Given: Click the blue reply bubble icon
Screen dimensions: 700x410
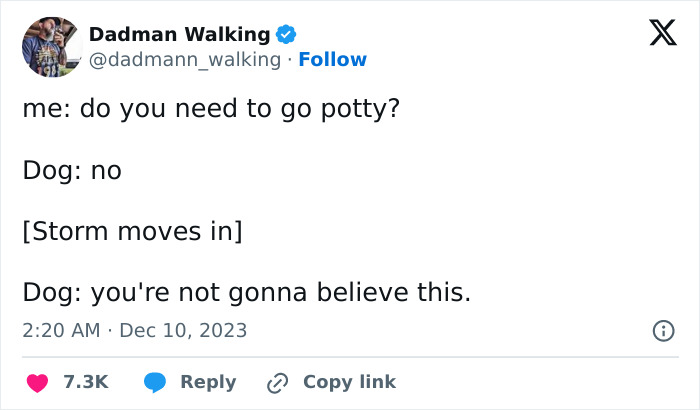Looking at the screenshot, I should (155, 382).
